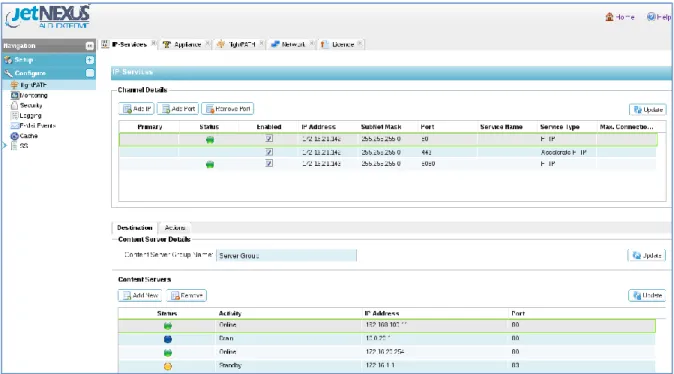Click the green status dot of first content server

168,326
